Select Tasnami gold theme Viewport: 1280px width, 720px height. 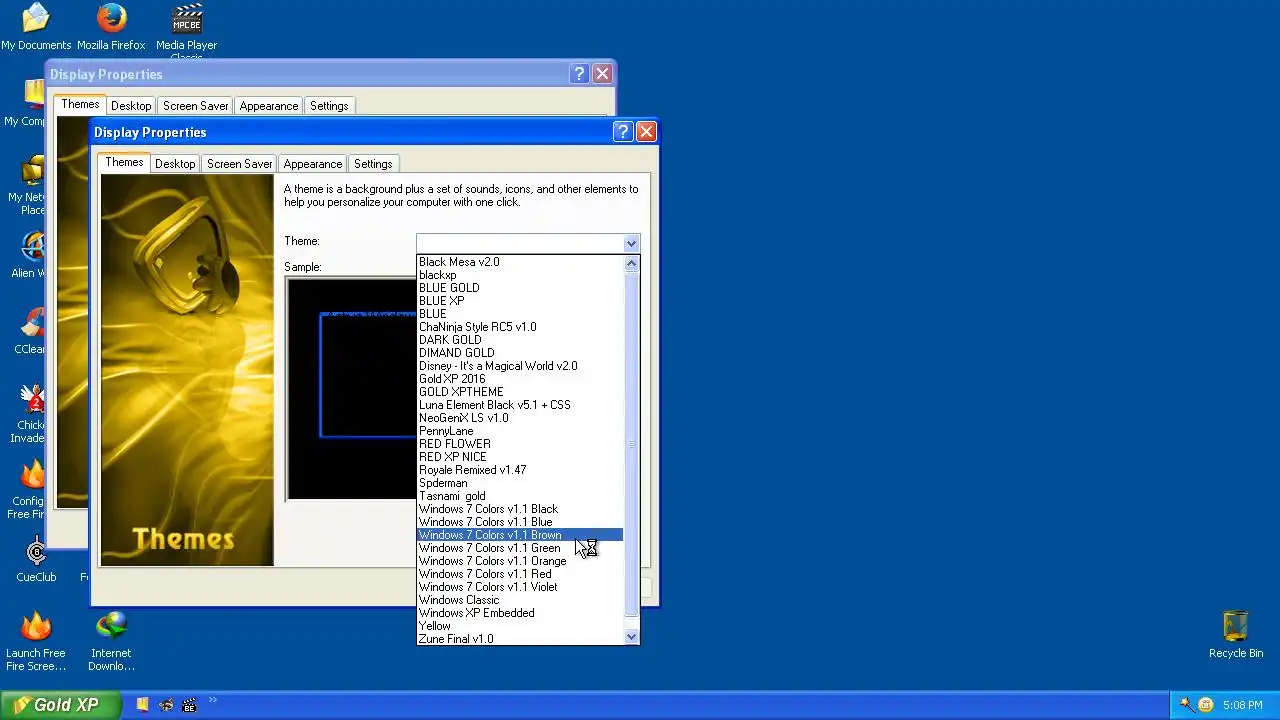520,496
